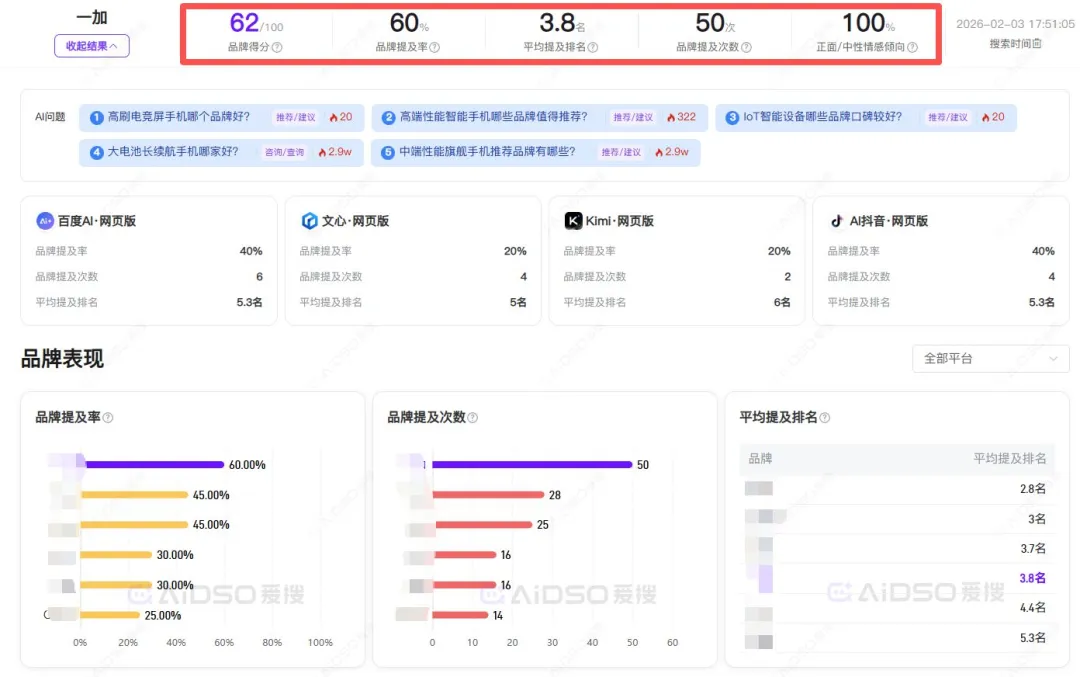This screenshot has width=1080, height=677.
Task: Select question 3 IoT智能设备哪些品牌口碑较好
Action: [822, 117]
